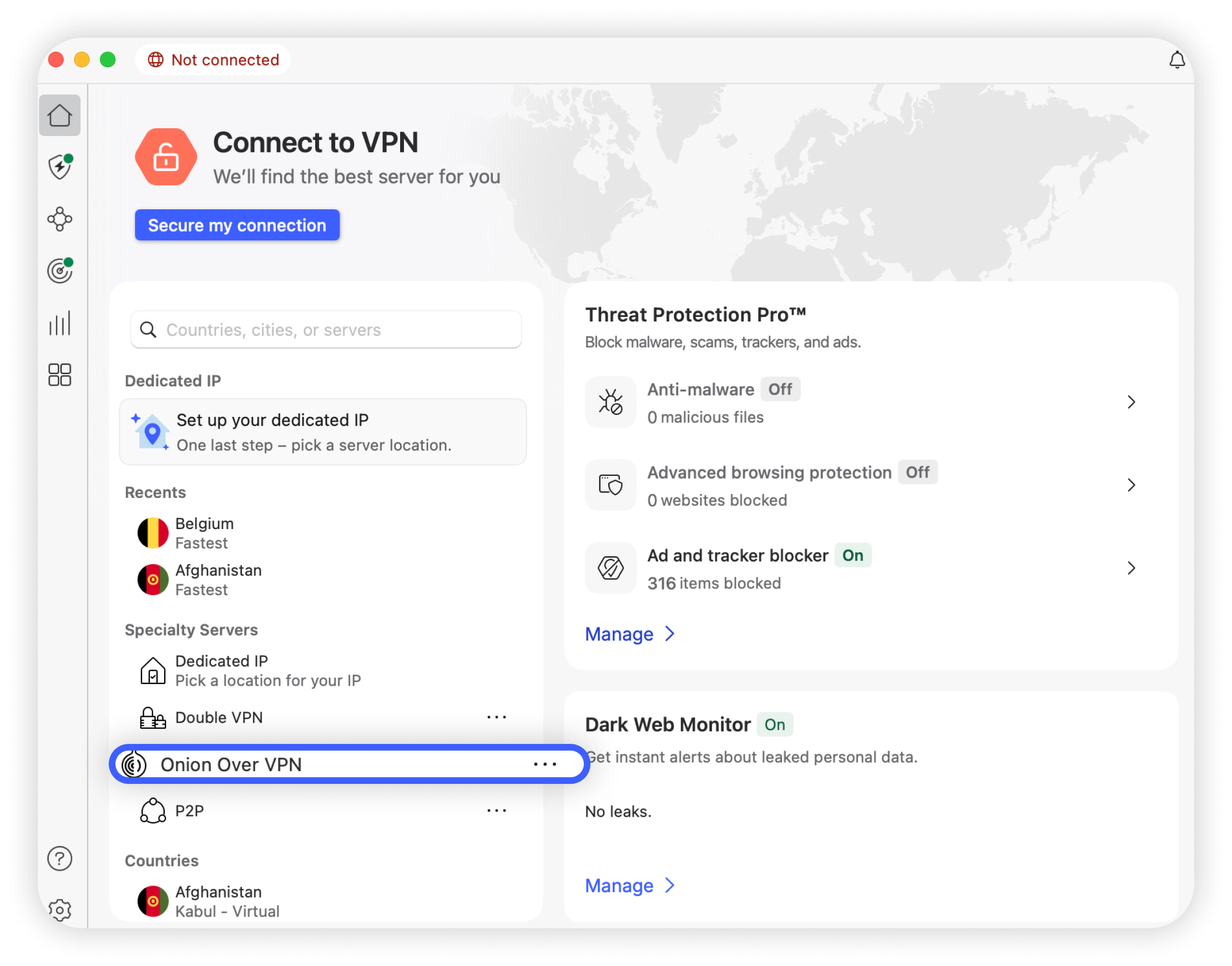The width and height of the screenshot is (1232, 966).
Task: Select Belgium from Recents list
Action: click(204, 533)
